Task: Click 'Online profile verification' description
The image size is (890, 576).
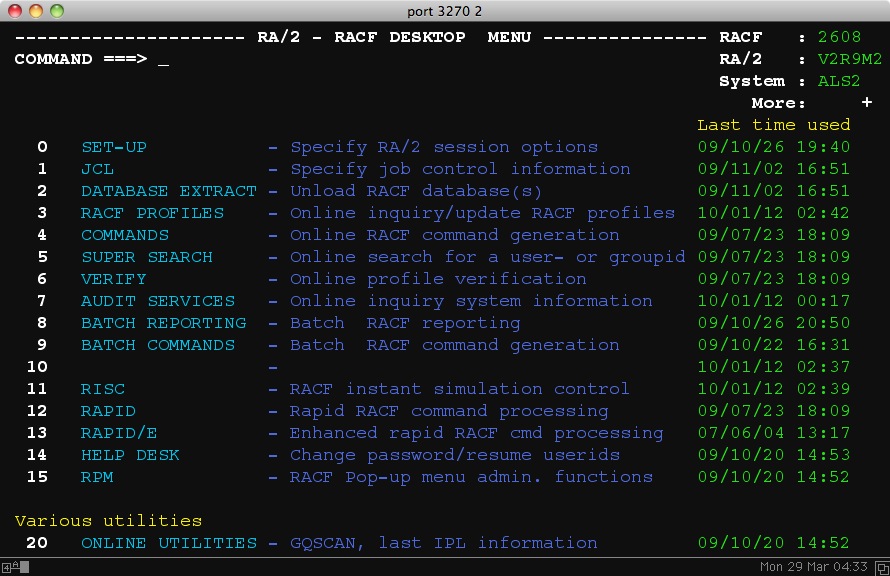Action: tap(438, 279)
